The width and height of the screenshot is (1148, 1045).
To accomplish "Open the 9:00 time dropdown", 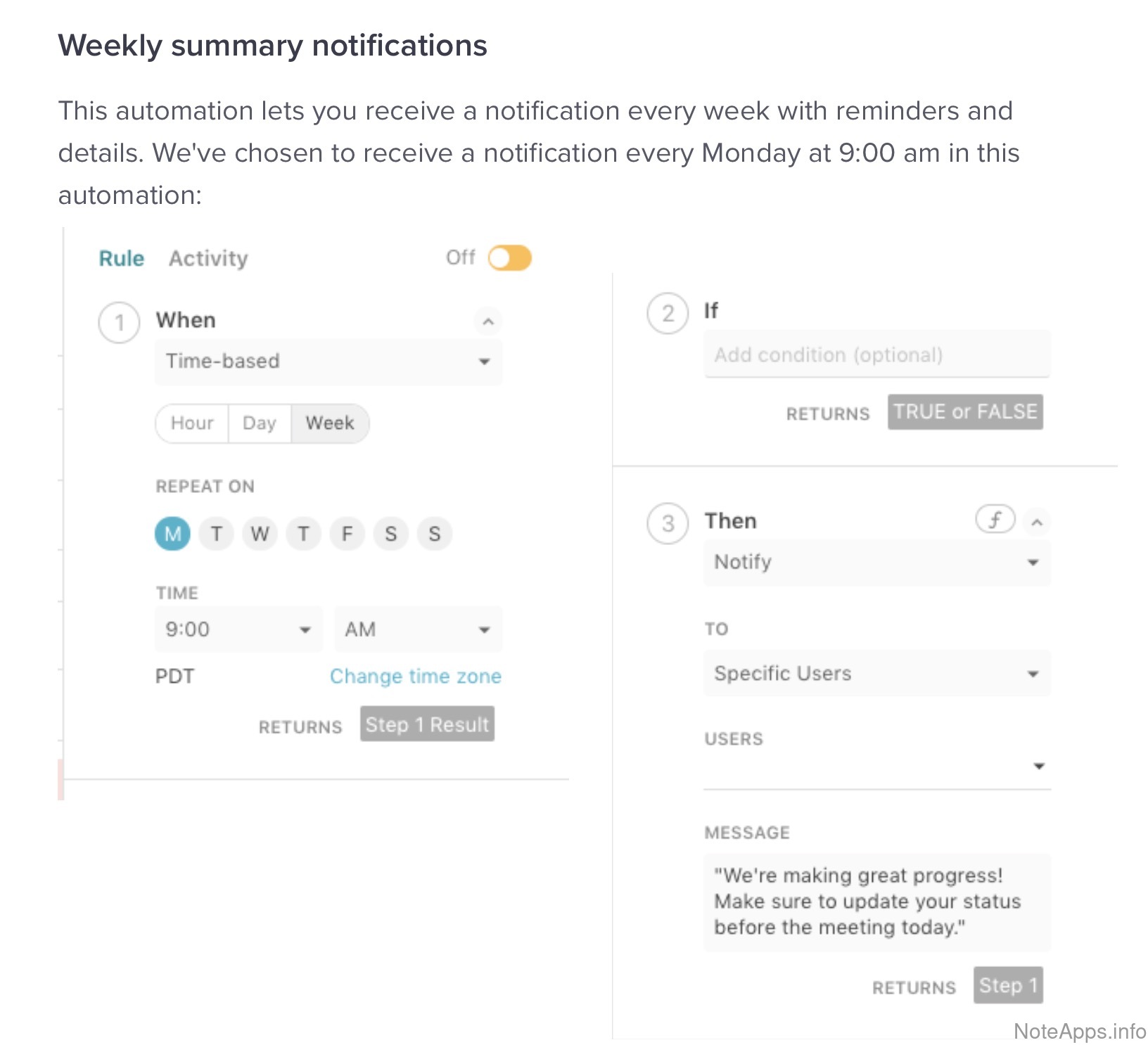I will tap(238, 629).
